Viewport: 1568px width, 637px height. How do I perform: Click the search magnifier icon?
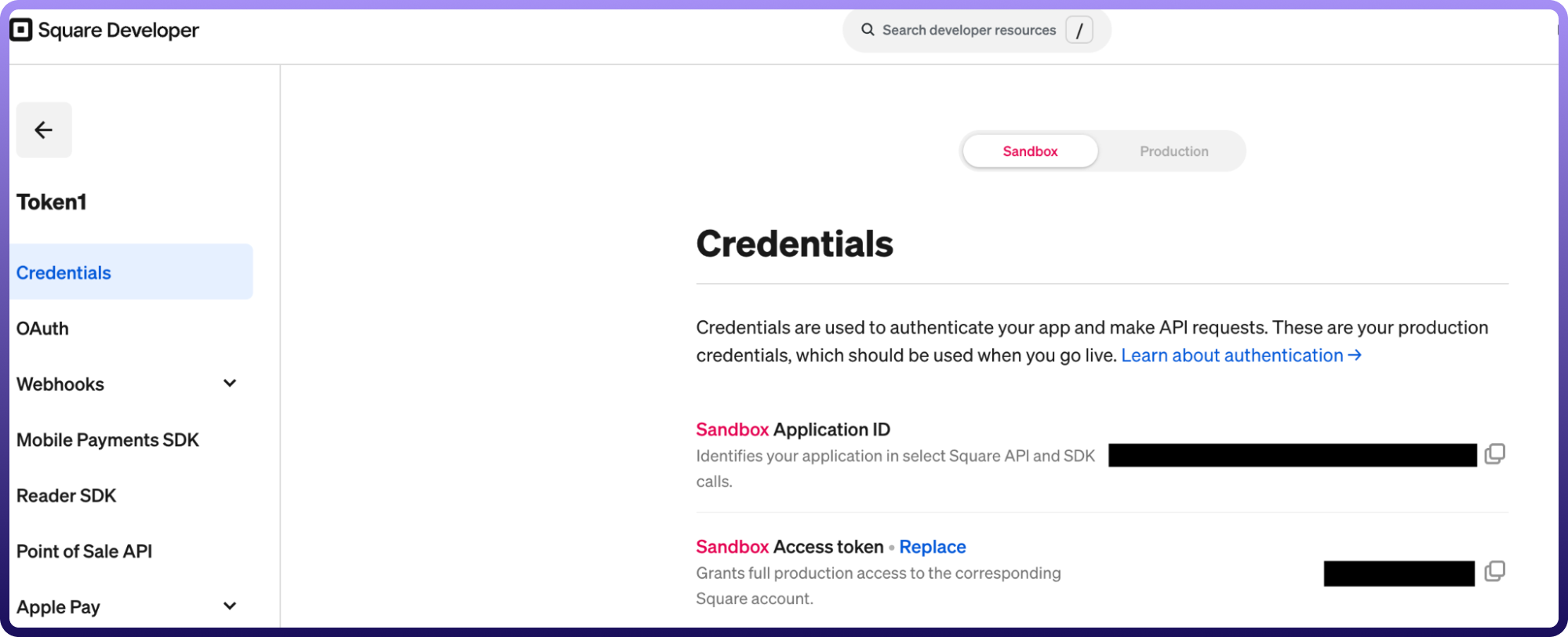(x=868, y=30)
